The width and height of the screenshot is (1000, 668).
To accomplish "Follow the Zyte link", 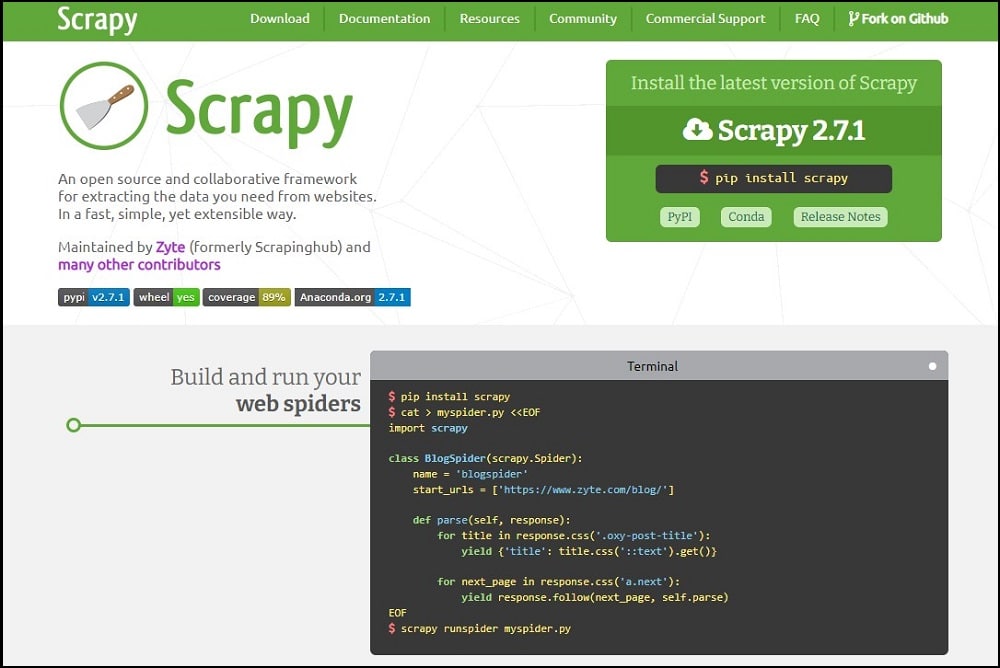I will pos(170,247).
